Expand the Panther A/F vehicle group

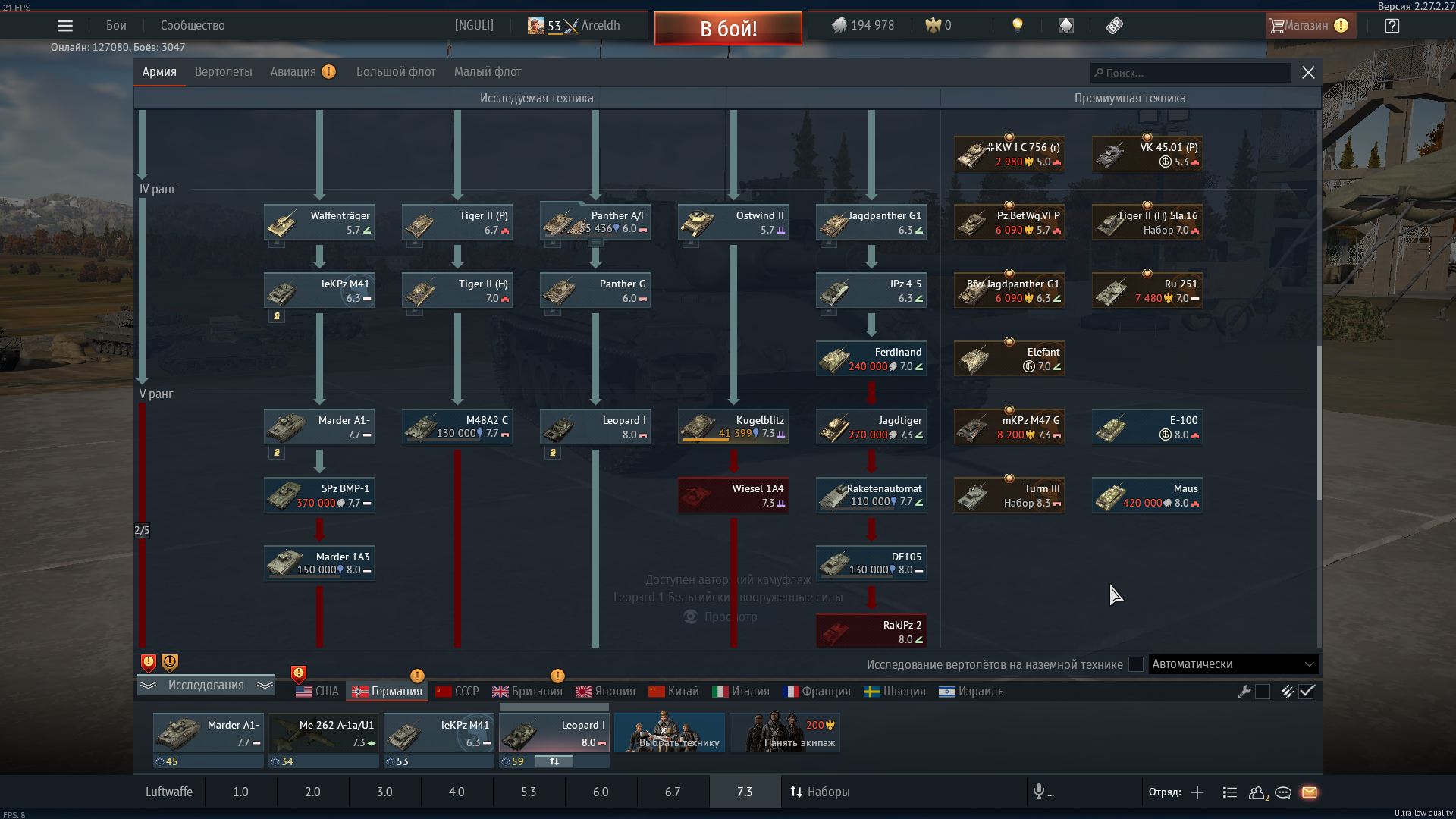(595, 243)
